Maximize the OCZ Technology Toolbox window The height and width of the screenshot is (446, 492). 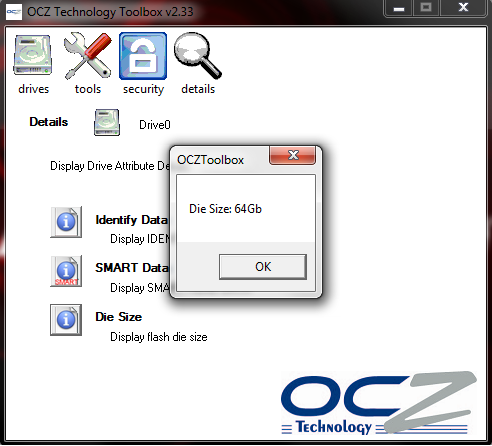click(x=426, y=8)
